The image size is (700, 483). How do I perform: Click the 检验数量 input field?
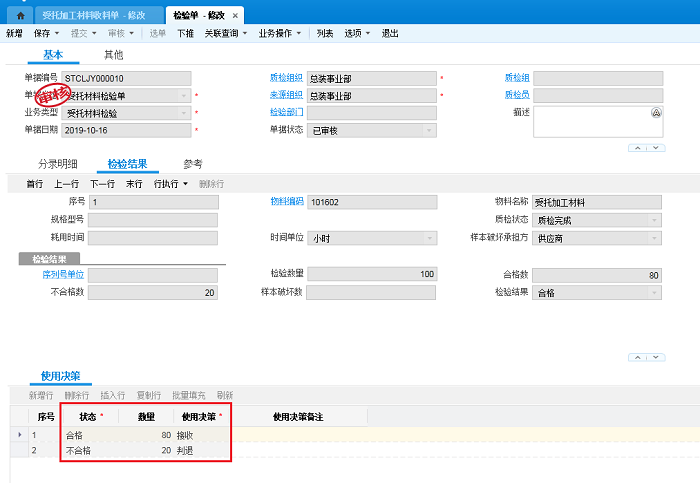point(372,274)
